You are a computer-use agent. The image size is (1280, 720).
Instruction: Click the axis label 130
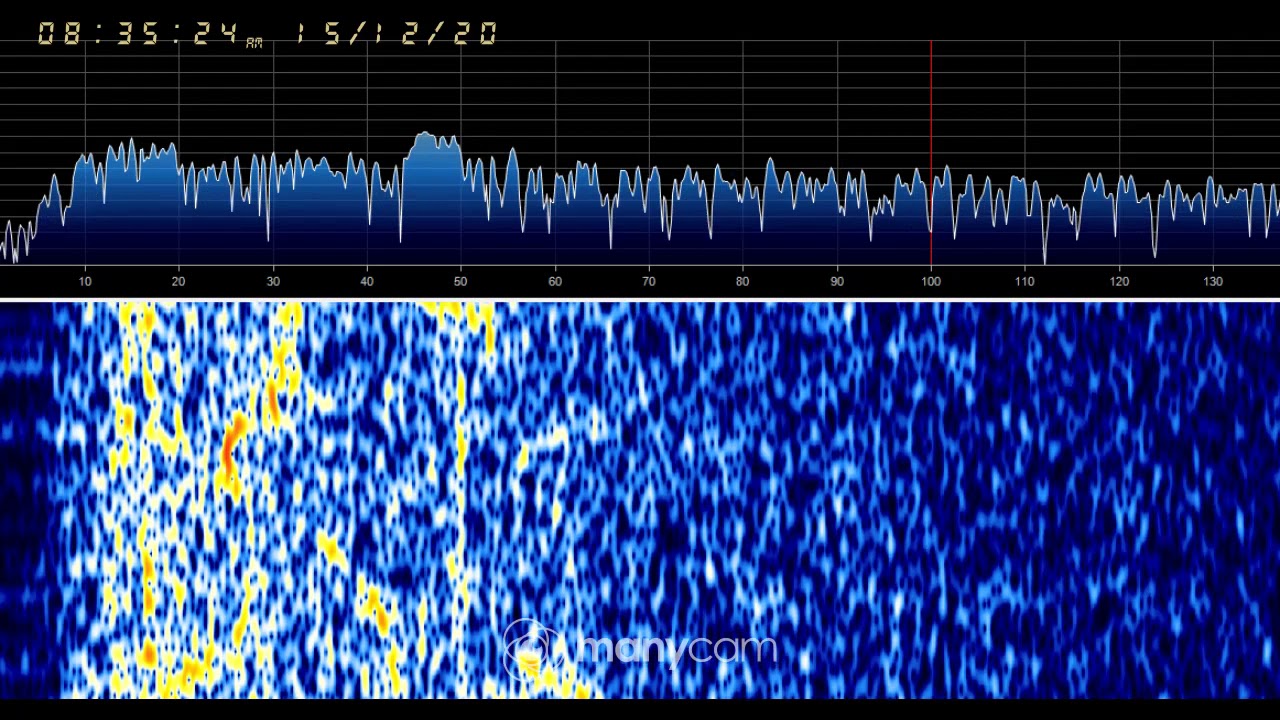click(x=1213, y=282)
